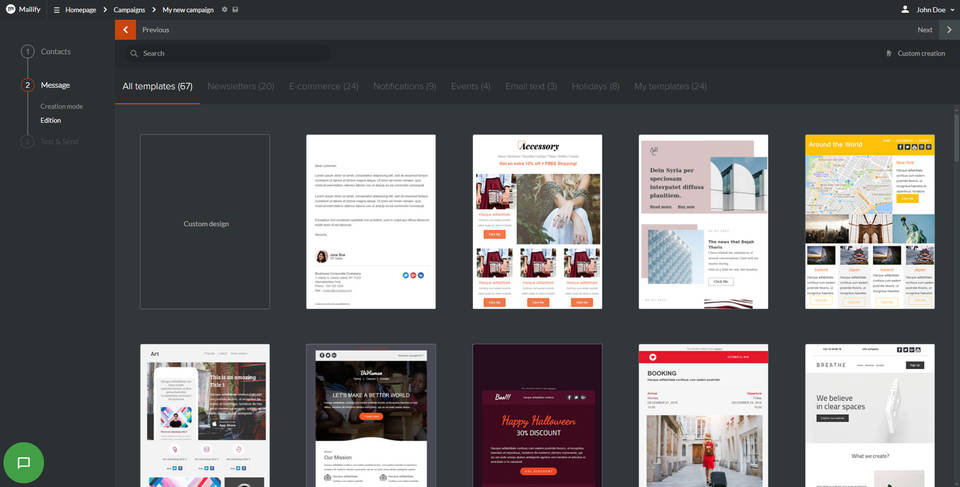Choose the Happy Halloween template thumbnail
Viewport: 960px width, 487px height.
point(537,415)
